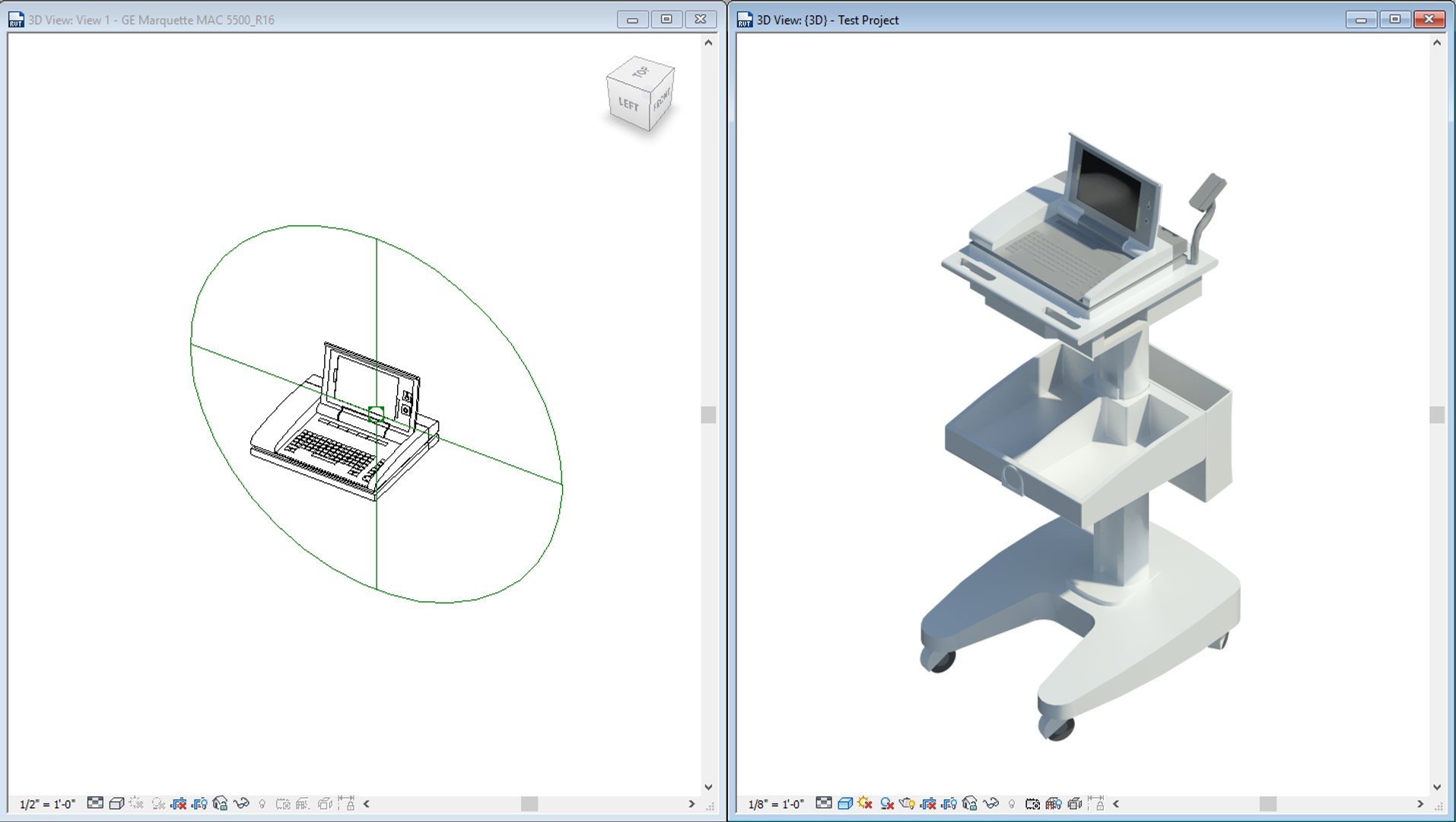Click the LEFT face of the ViewCube
The height and width of the screenshot is (822, 1456).
[628, 104]
